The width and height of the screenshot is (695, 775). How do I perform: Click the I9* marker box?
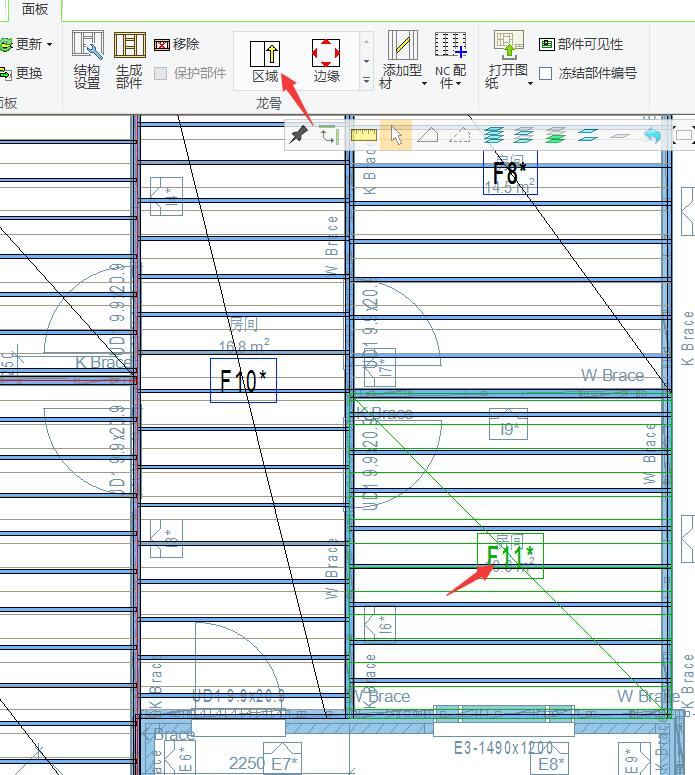(508, 424)
